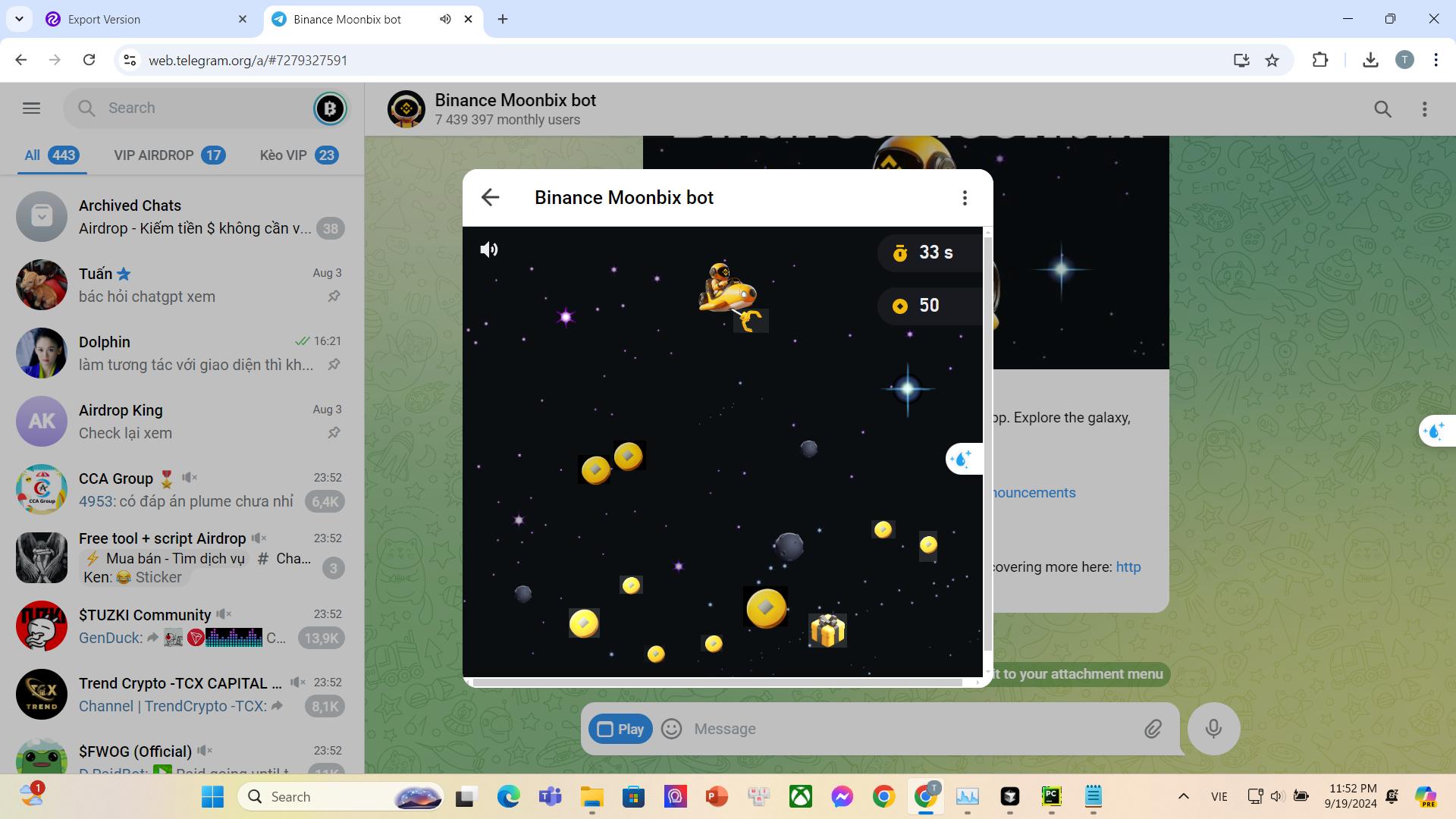Image resolution: width=1456 pixels, height=819 pixels.
Task: Click the game's horizontal scrollbar
Action: point(717,682)
